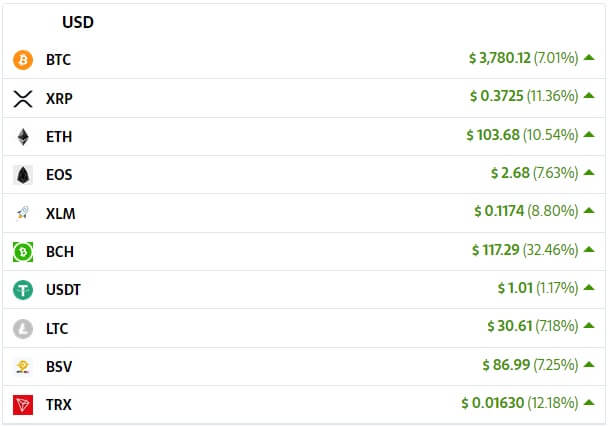Open the BTC ticker label
Viewport: 609px width, 426px height.
click(x=59, y=60)
